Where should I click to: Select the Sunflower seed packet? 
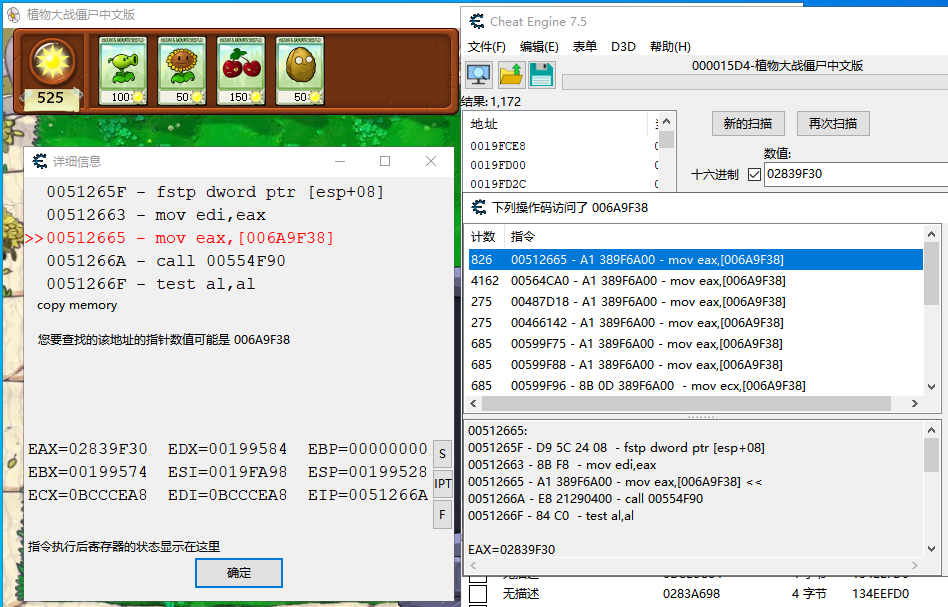(182, 71)
